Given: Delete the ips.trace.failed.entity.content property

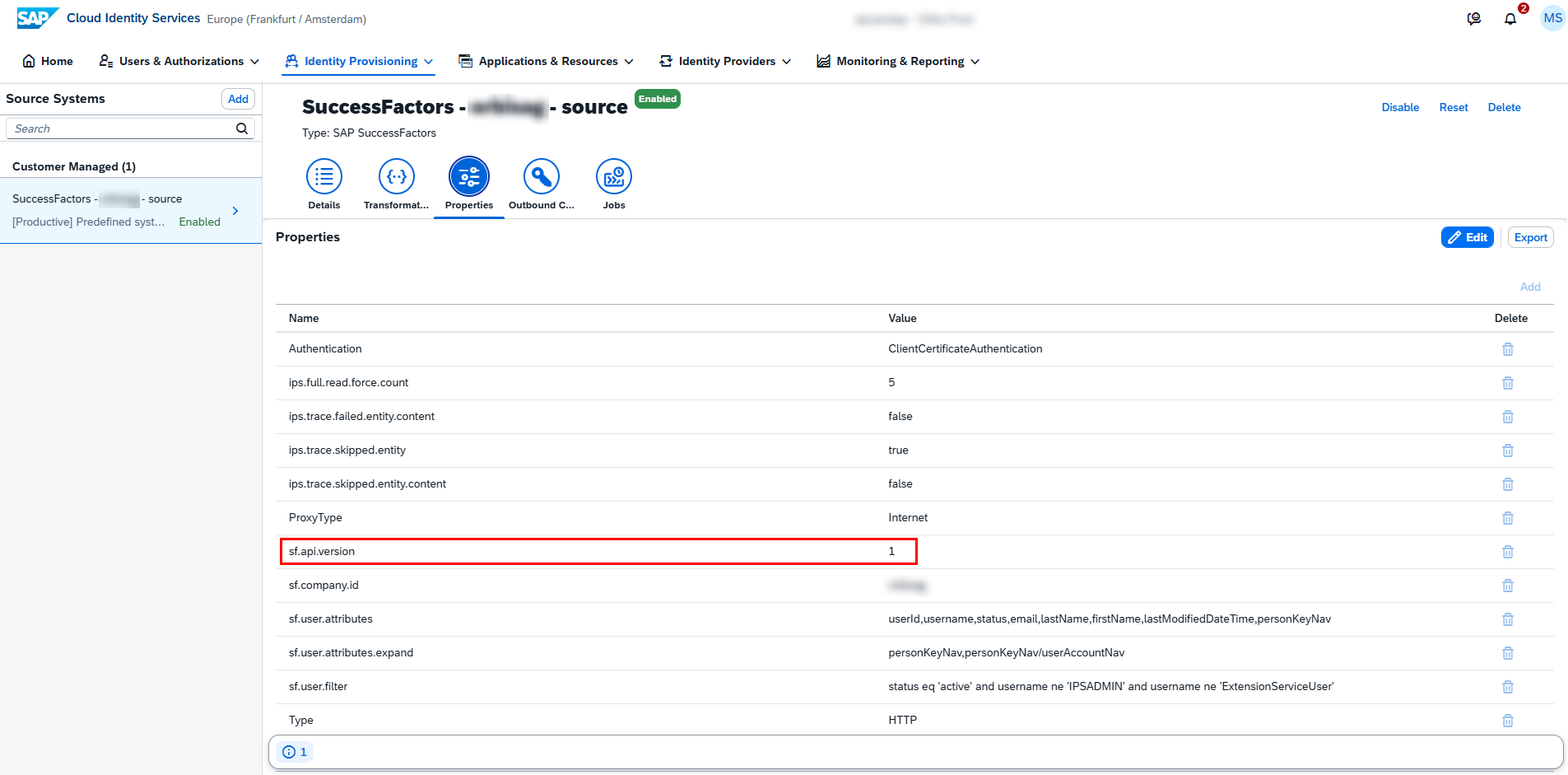Looking at the screenshot, I should [x=1508, y=417].
